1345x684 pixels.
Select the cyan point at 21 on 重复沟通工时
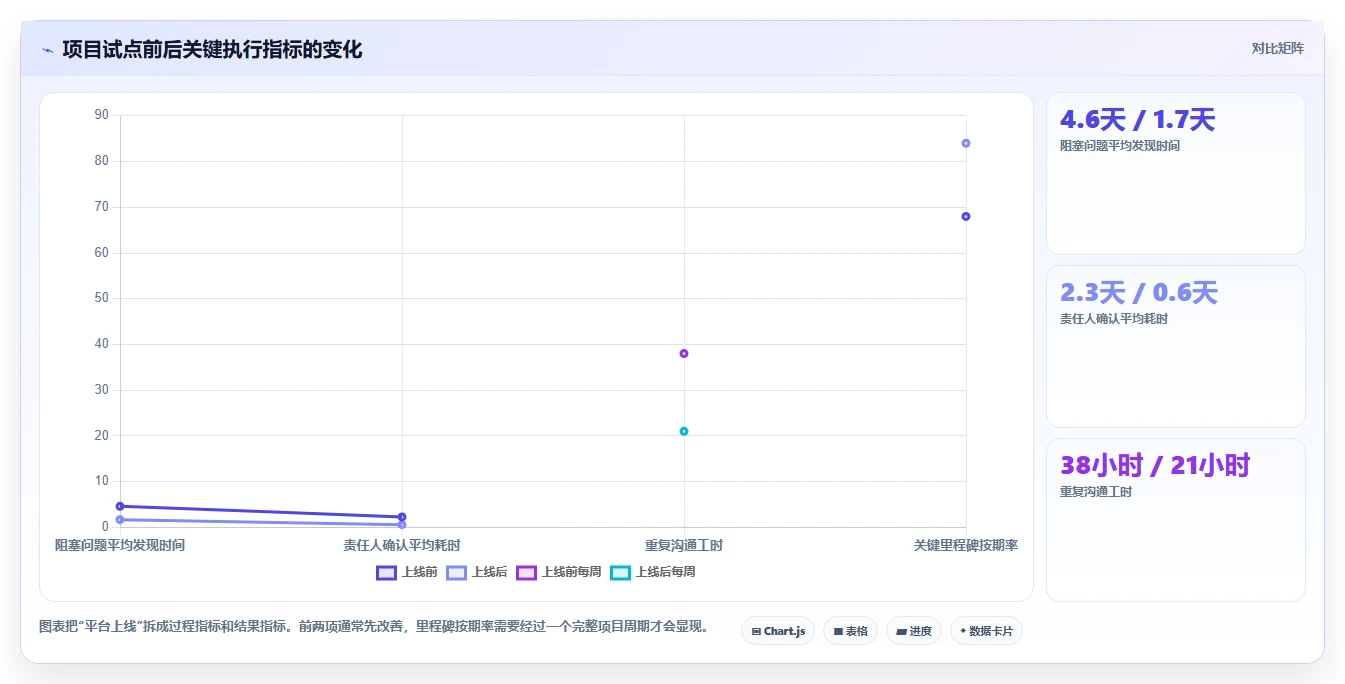tap(684, 431)
